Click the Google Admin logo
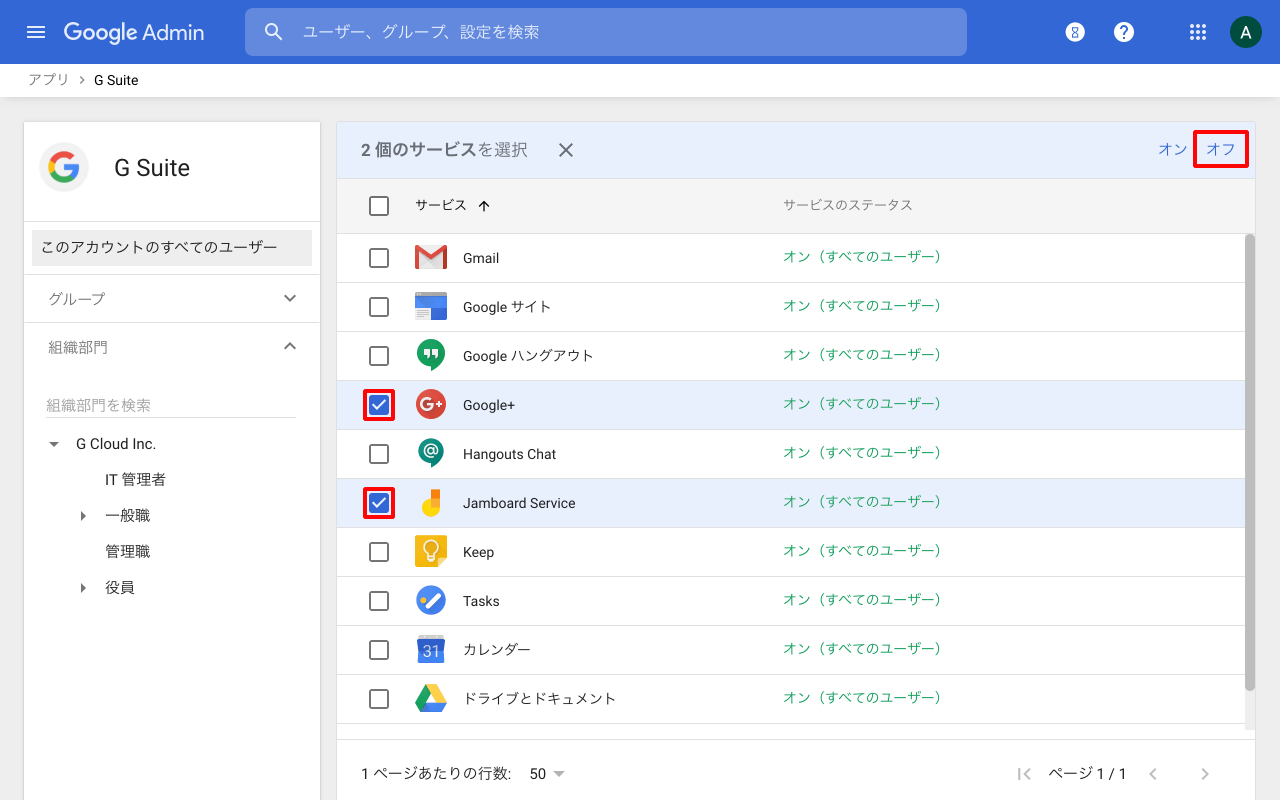1280x800 pixels. tap(134, 32)
